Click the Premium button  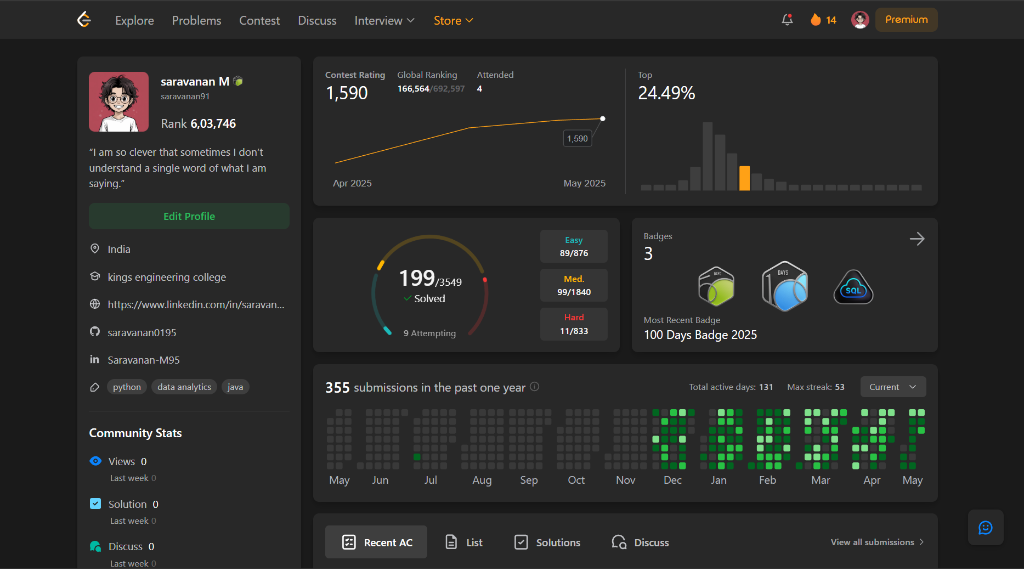point(906,20)
